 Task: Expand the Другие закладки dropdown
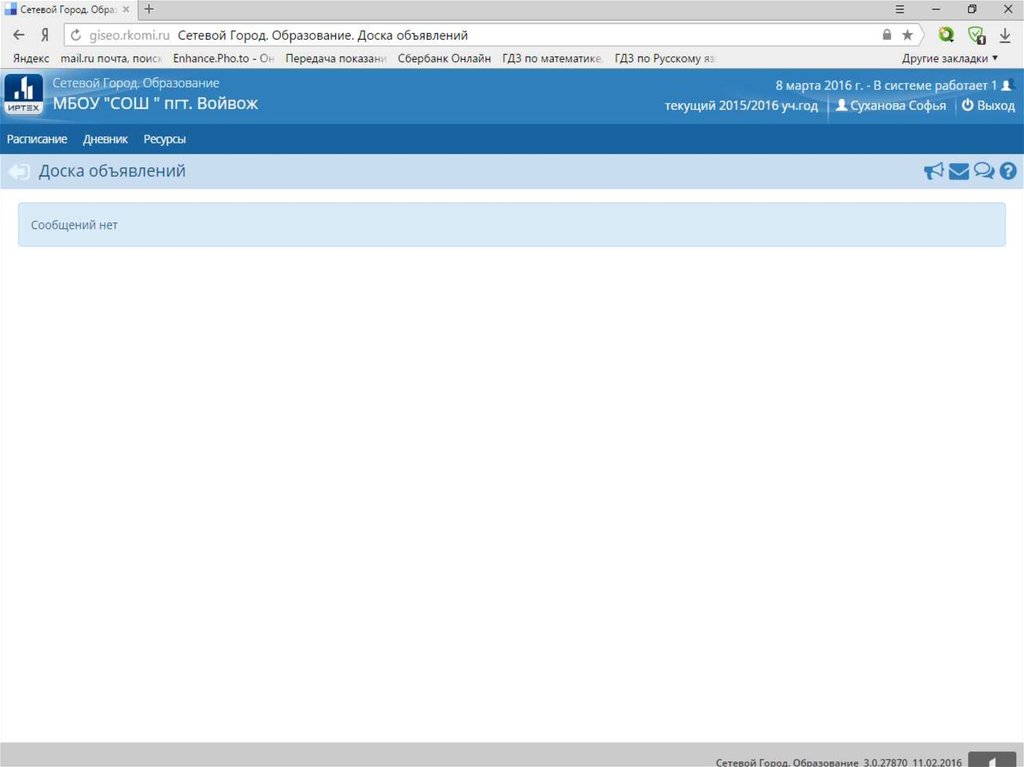point(950,58)
